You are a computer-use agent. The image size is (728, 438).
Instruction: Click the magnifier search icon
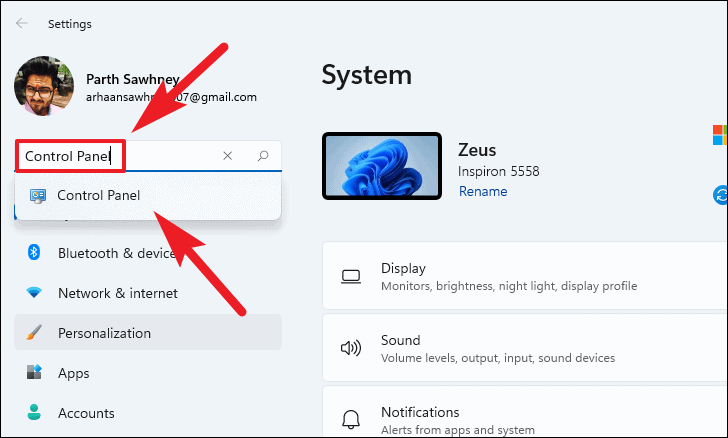click(263, 156)
